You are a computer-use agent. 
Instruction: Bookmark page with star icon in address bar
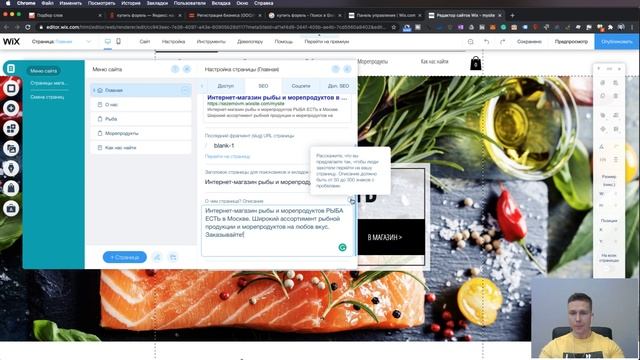(x=393, y=27)
